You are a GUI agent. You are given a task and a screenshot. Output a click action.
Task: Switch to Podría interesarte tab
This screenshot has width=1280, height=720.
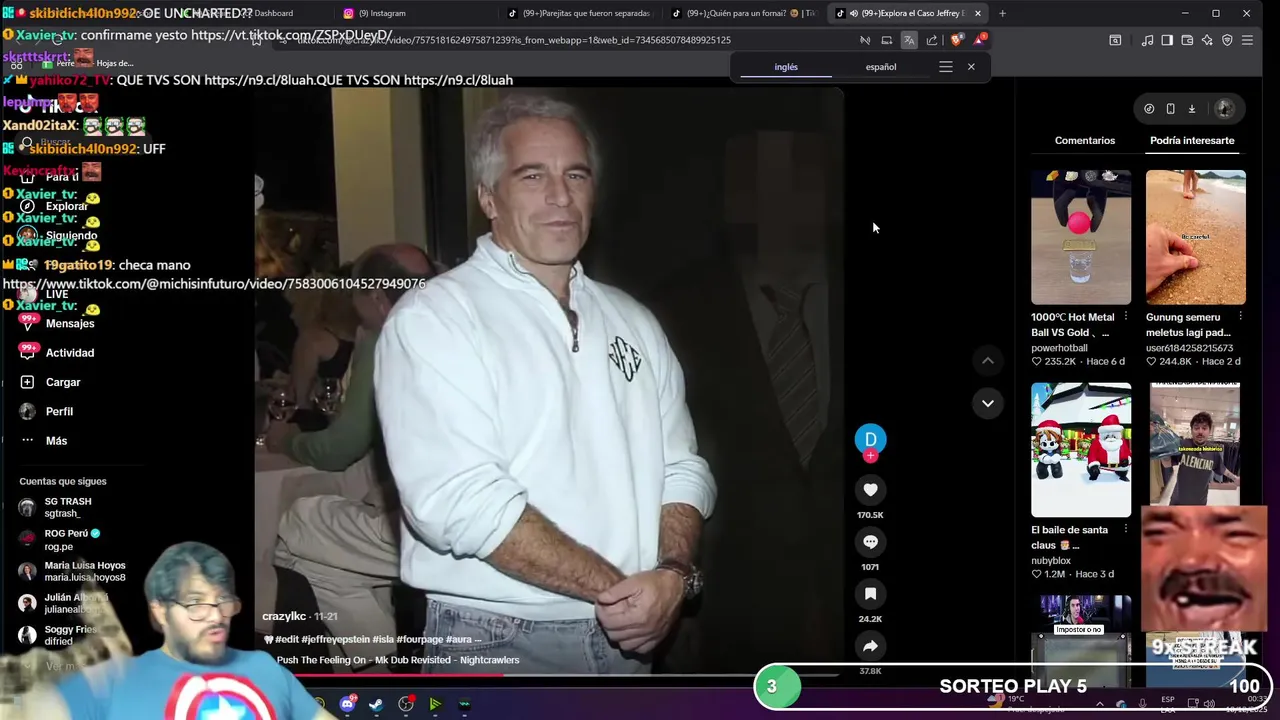1192,140
